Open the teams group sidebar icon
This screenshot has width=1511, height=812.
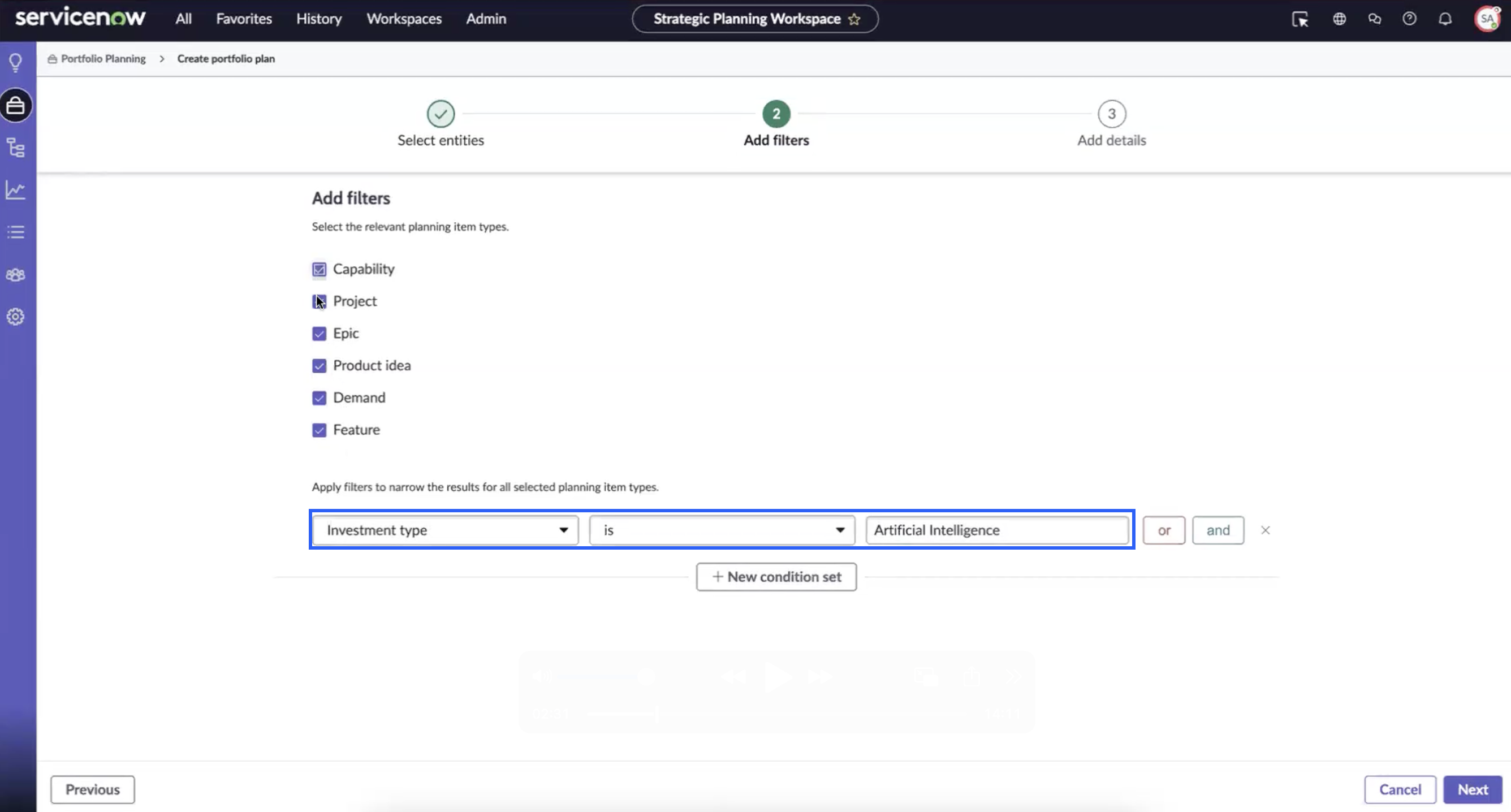click(x=16, y=275)
